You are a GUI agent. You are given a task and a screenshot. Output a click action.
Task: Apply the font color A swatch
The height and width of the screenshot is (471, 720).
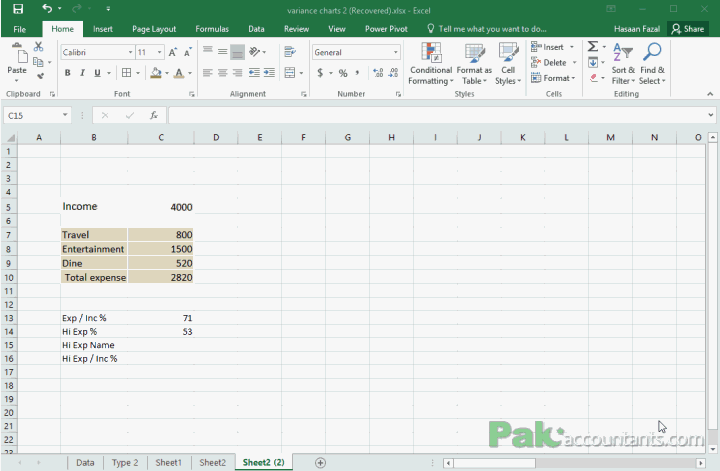[179, 73]
